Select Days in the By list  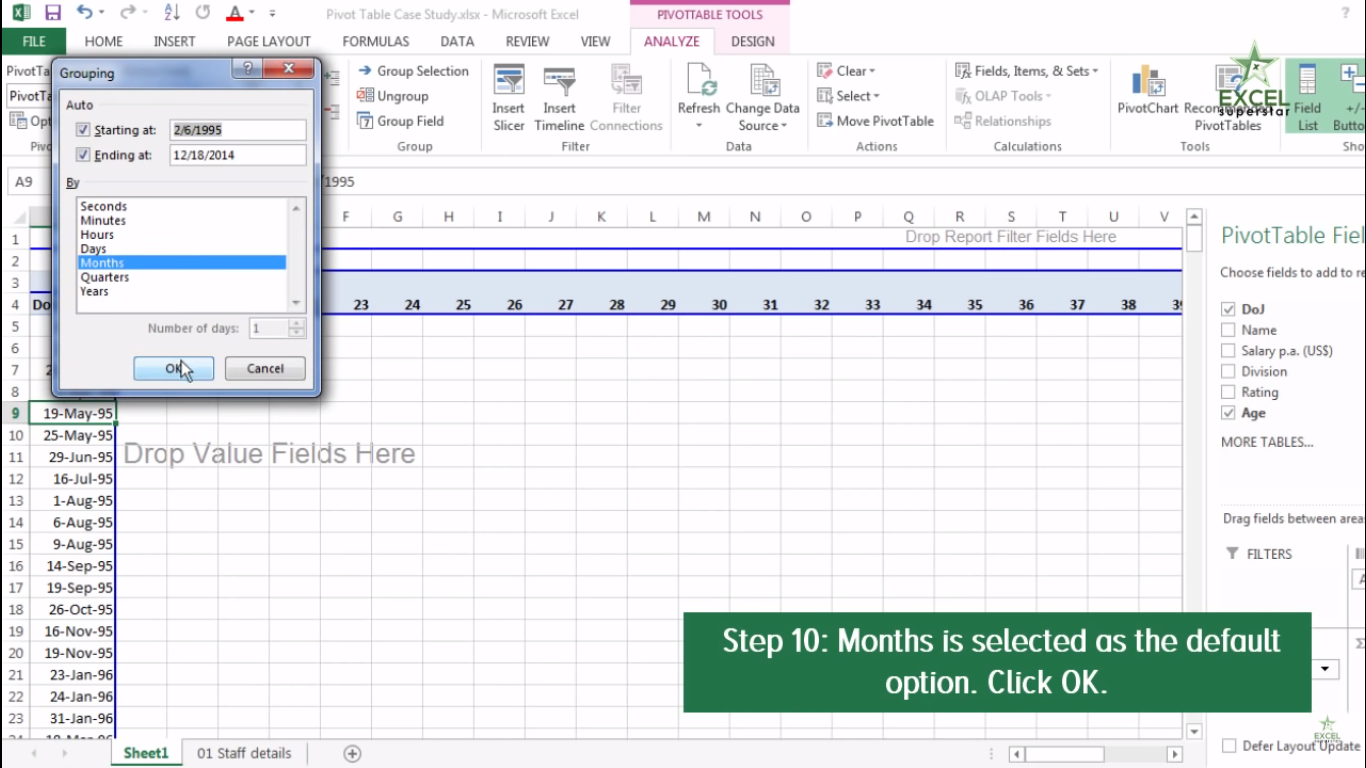(x=182, y=249)
